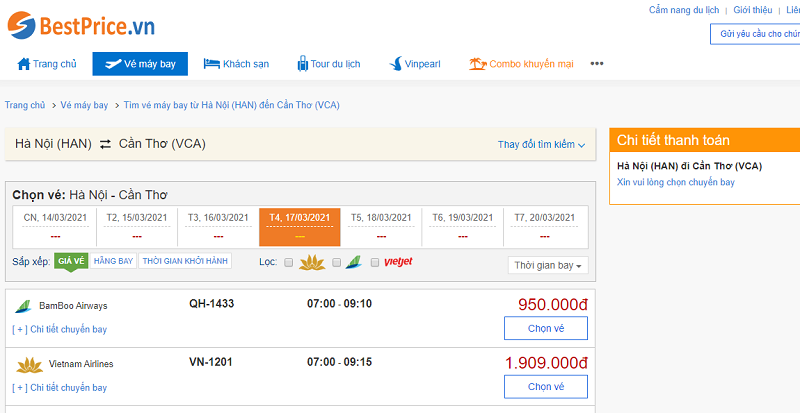
Task: Expand Chi tiết chuyến bay for BamBoo Airways
Action: 60,329
